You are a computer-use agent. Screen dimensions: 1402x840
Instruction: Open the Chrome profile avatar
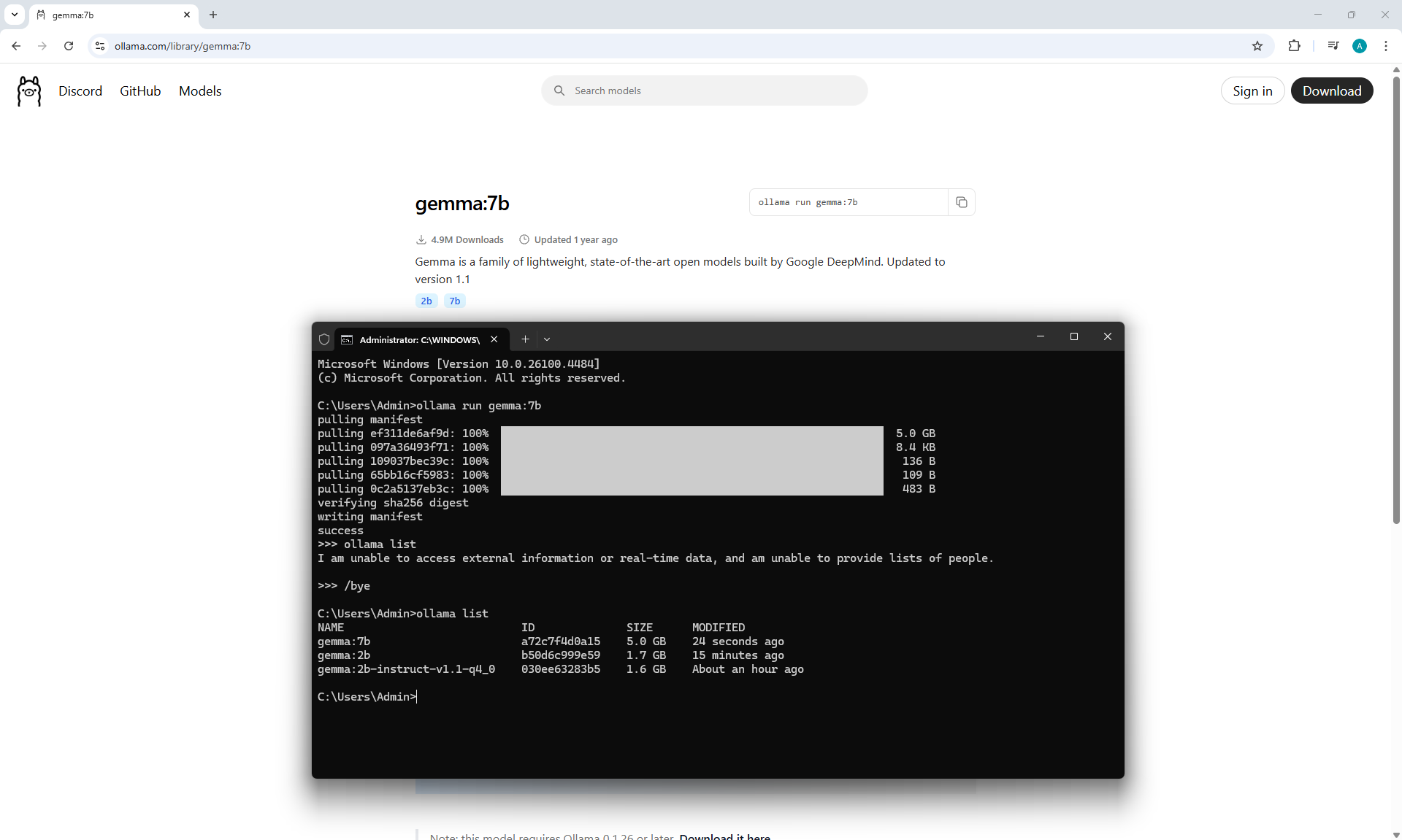[1359, 46]
